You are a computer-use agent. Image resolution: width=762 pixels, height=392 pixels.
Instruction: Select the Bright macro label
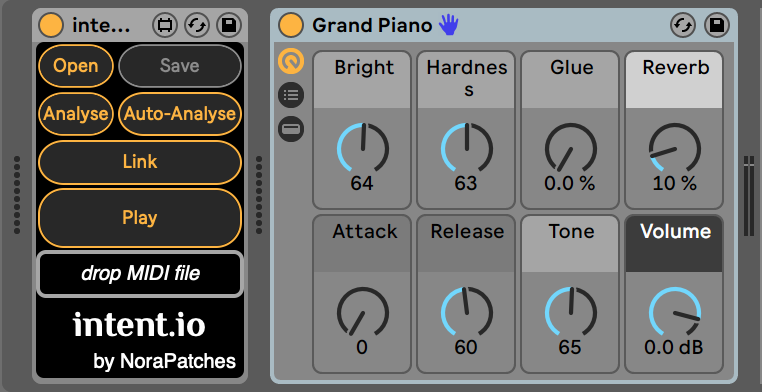364,68
